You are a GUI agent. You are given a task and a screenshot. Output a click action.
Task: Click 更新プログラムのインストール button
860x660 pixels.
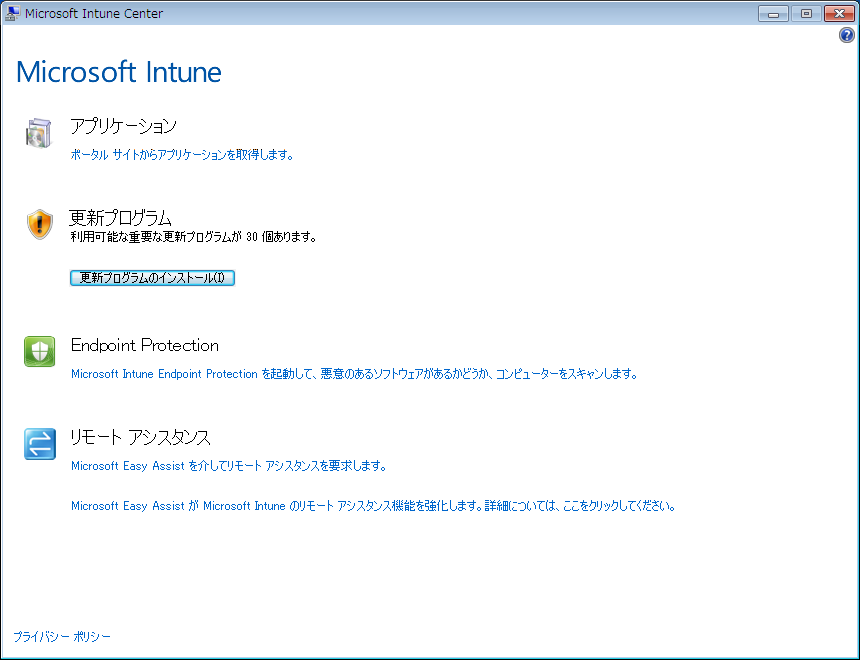pos(152,278)
